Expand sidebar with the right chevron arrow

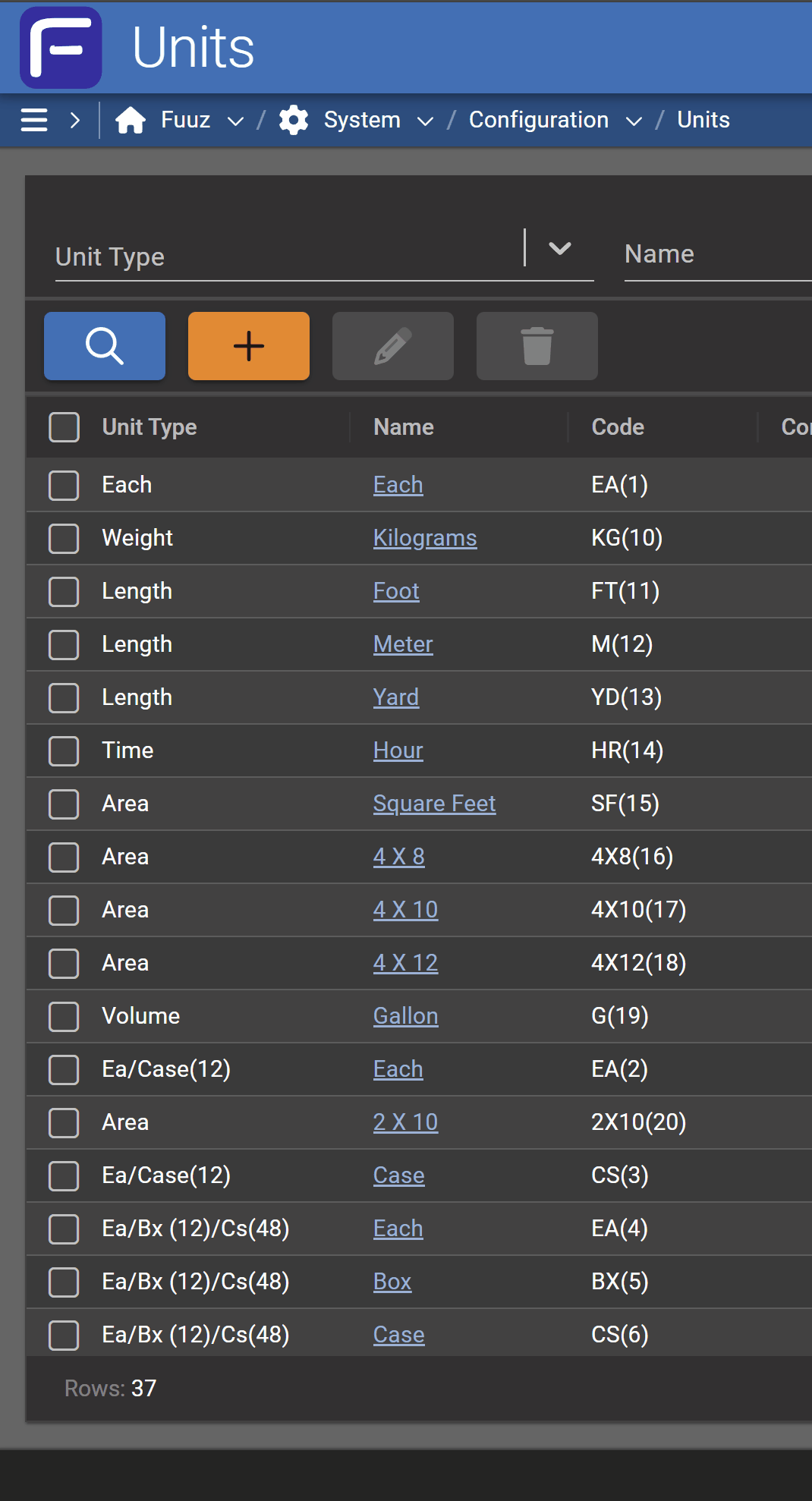click(74, 120)
